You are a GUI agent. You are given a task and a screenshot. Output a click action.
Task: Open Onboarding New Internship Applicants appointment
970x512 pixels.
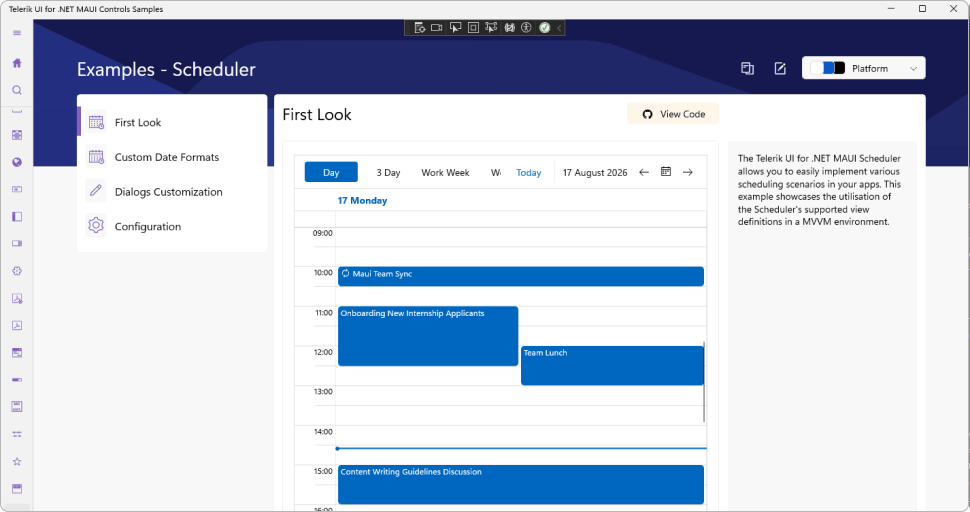[x=428, y=336]
